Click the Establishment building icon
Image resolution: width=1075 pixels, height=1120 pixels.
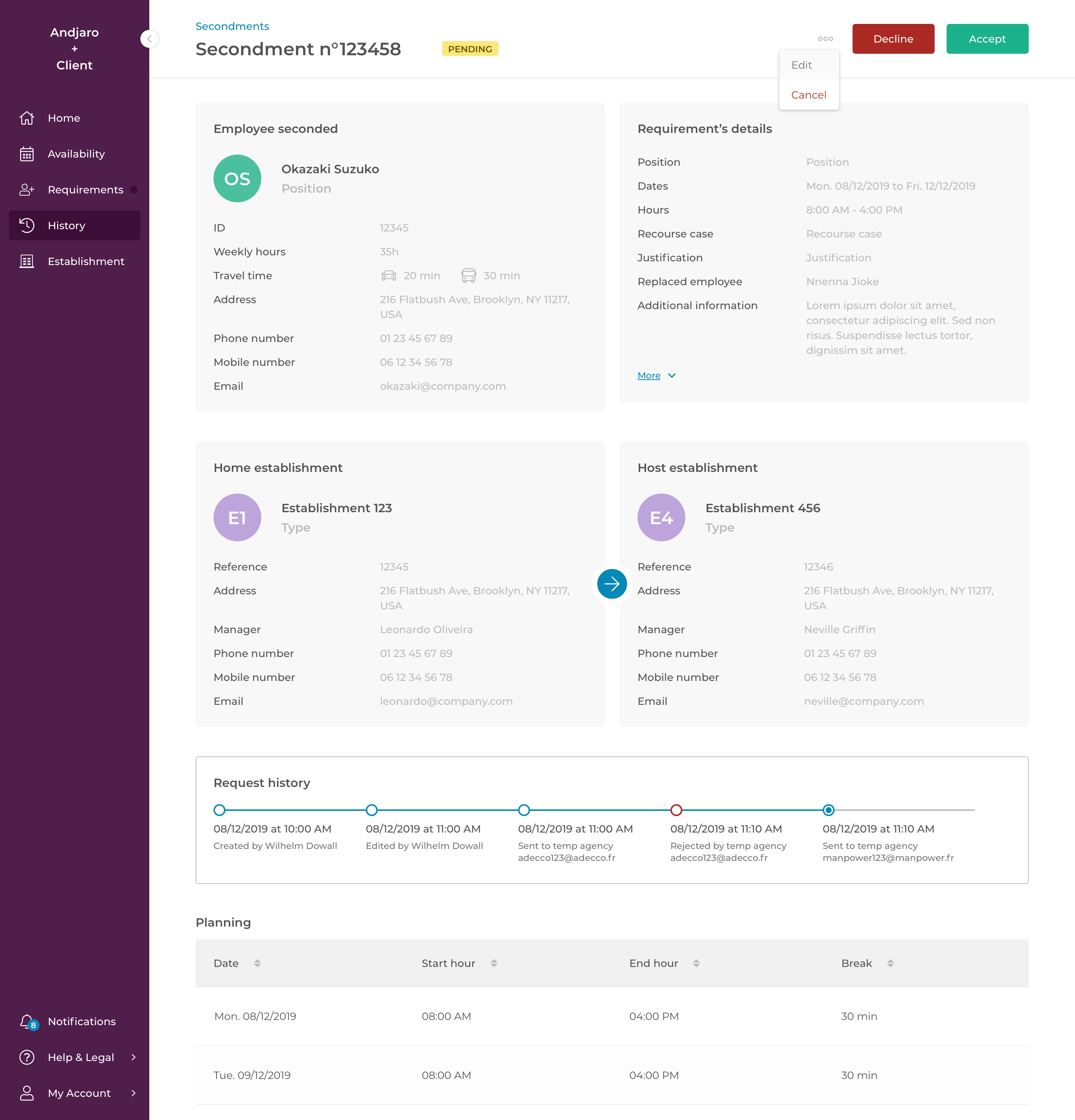point(27,262)
